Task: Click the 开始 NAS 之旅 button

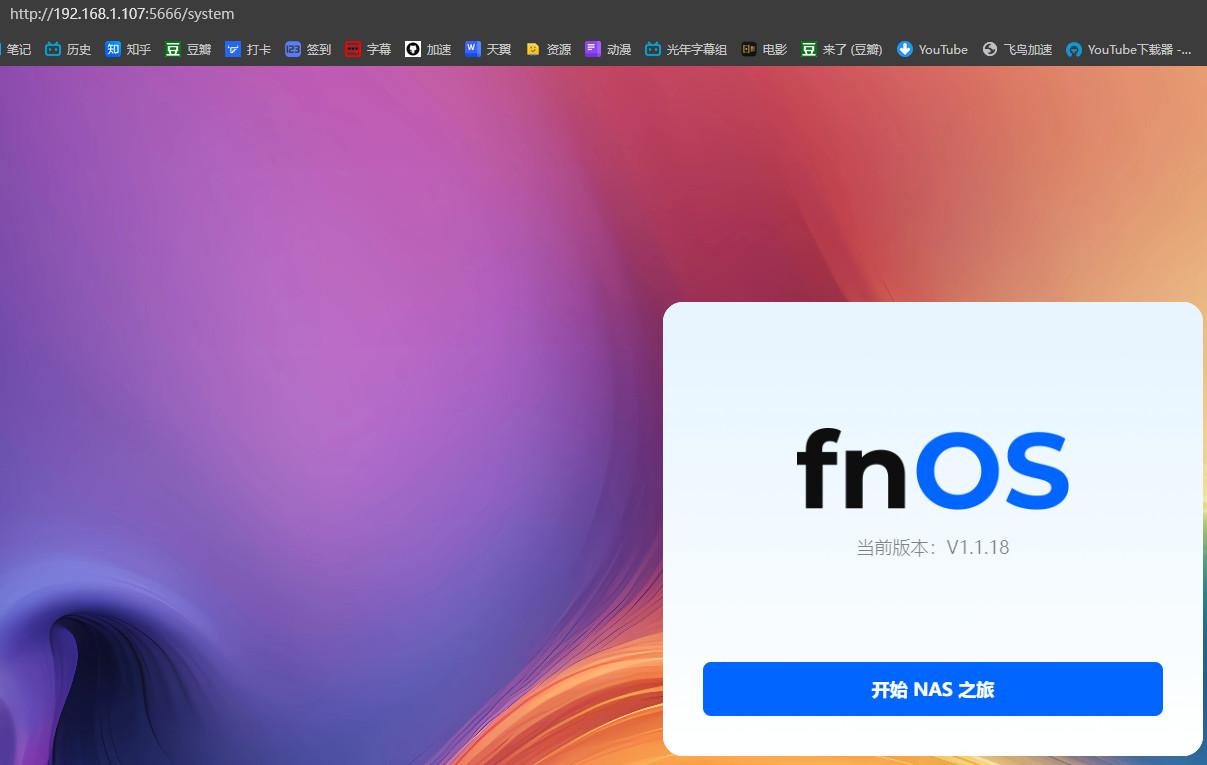Action: coord(932,689)
